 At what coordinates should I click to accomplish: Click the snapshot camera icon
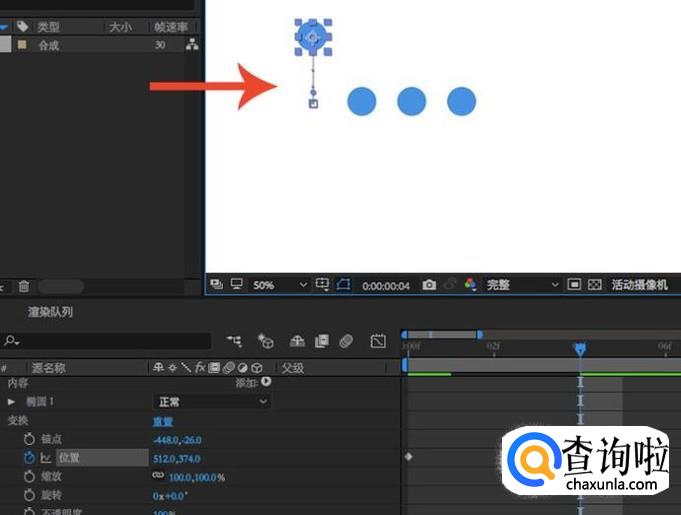[429, 285]
